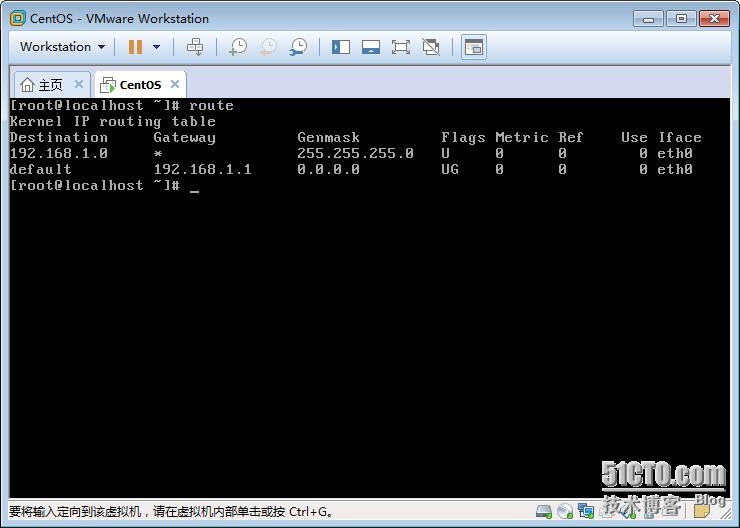This screenshot has width=740, height=528.
Task: Click the 'default' destination row text
Action: click(x=41, y=169)
